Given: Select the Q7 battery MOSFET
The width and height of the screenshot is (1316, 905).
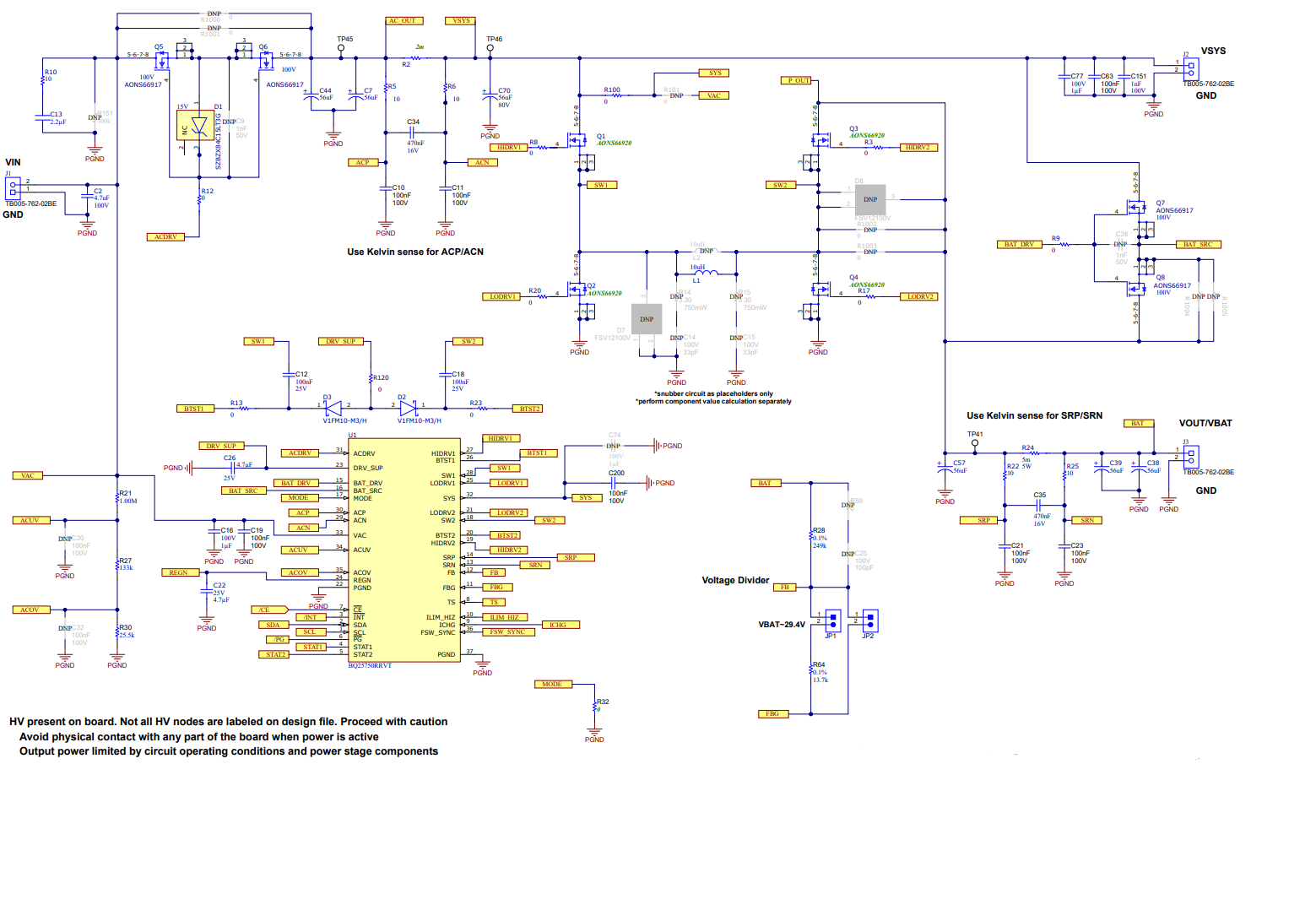Looking at the screenshot, I should pos(1136,208).
